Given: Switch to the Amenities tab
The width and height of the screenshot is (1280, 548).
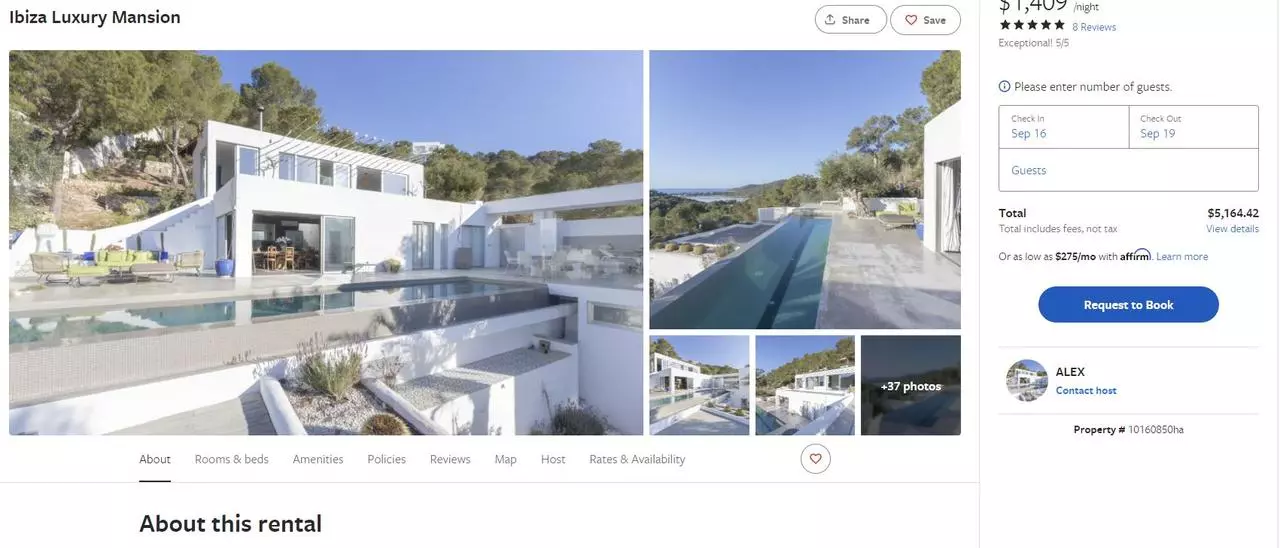Looking at the screenshot, I should tap(318, 459).
